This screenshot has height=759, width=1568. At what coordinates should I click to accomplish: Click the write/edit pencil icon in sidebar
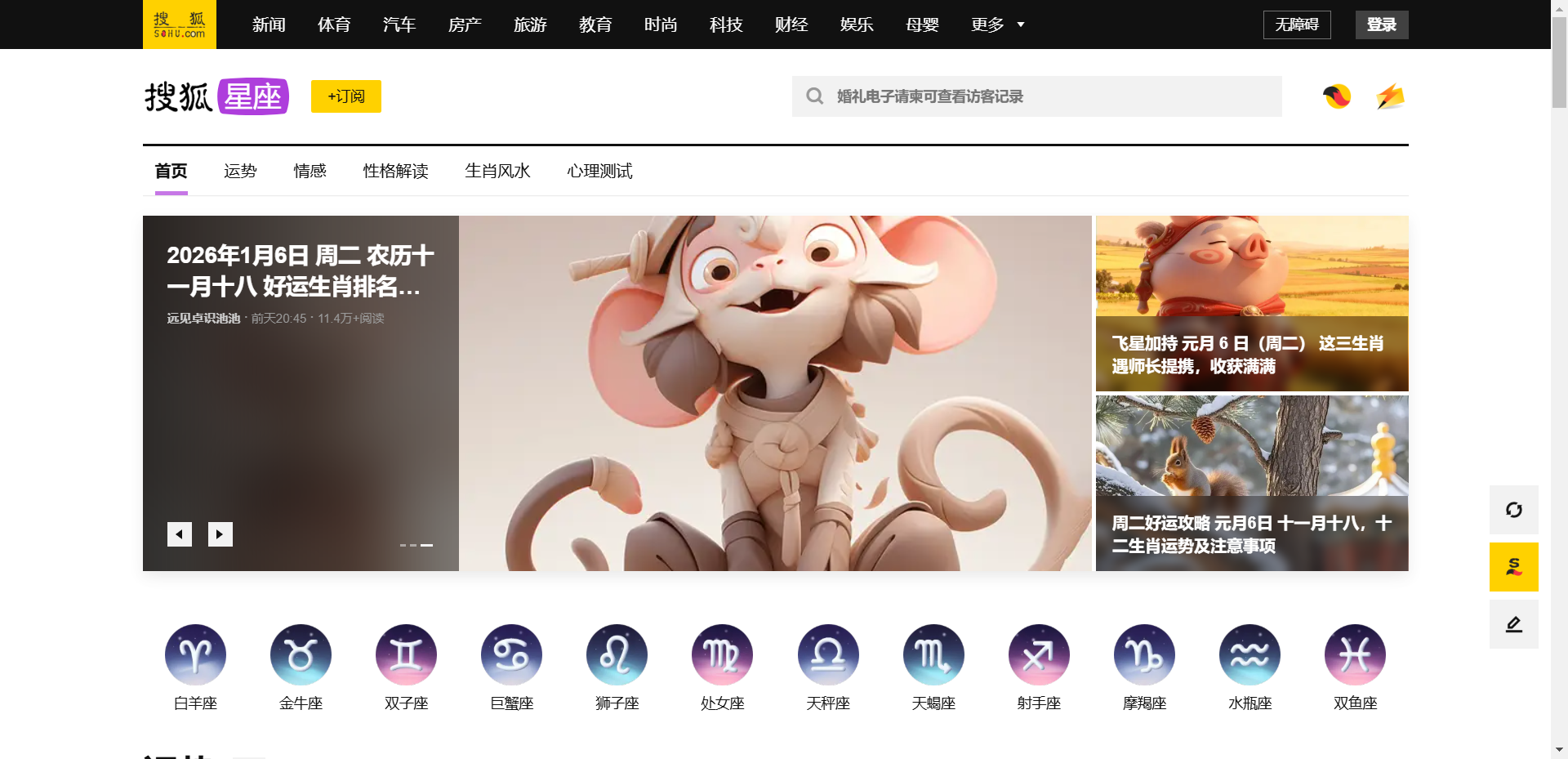pos(1513,623)
